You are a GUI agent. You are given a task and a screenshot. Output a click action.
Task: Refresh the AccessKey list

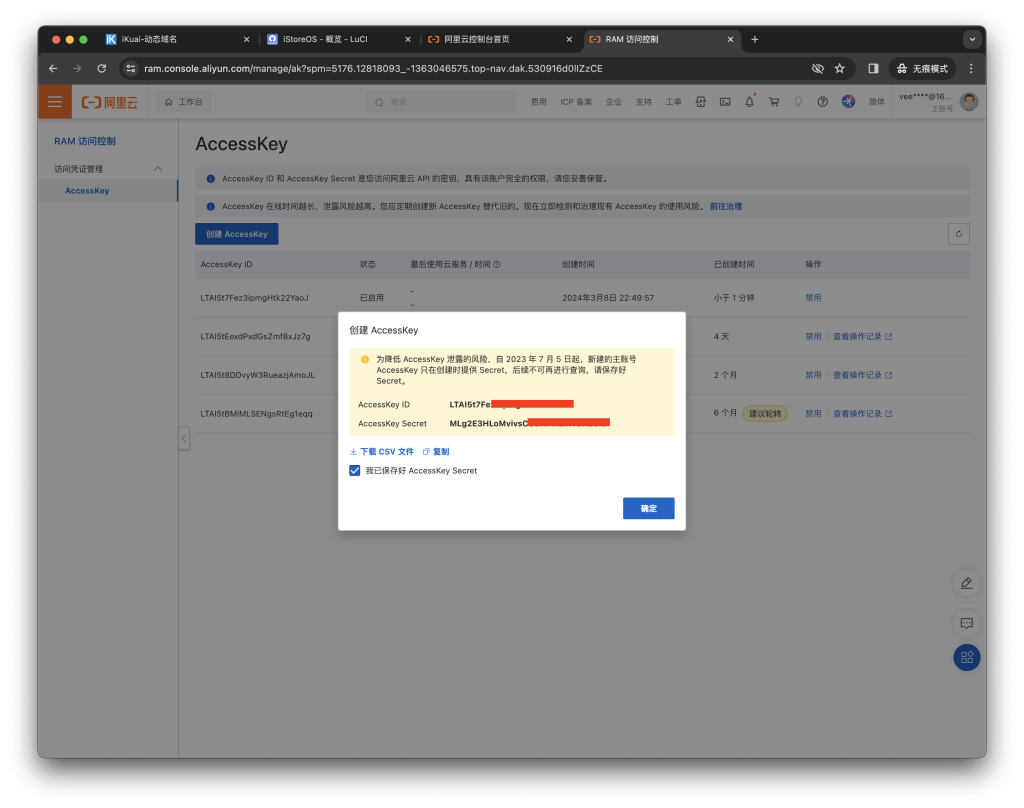[958, 234]
